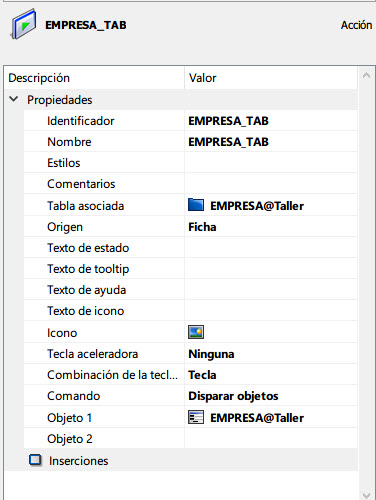The width and height of the screenshot is (376, 500).
Task: Select the Texto de estado label
Action: tap(88, 248)
